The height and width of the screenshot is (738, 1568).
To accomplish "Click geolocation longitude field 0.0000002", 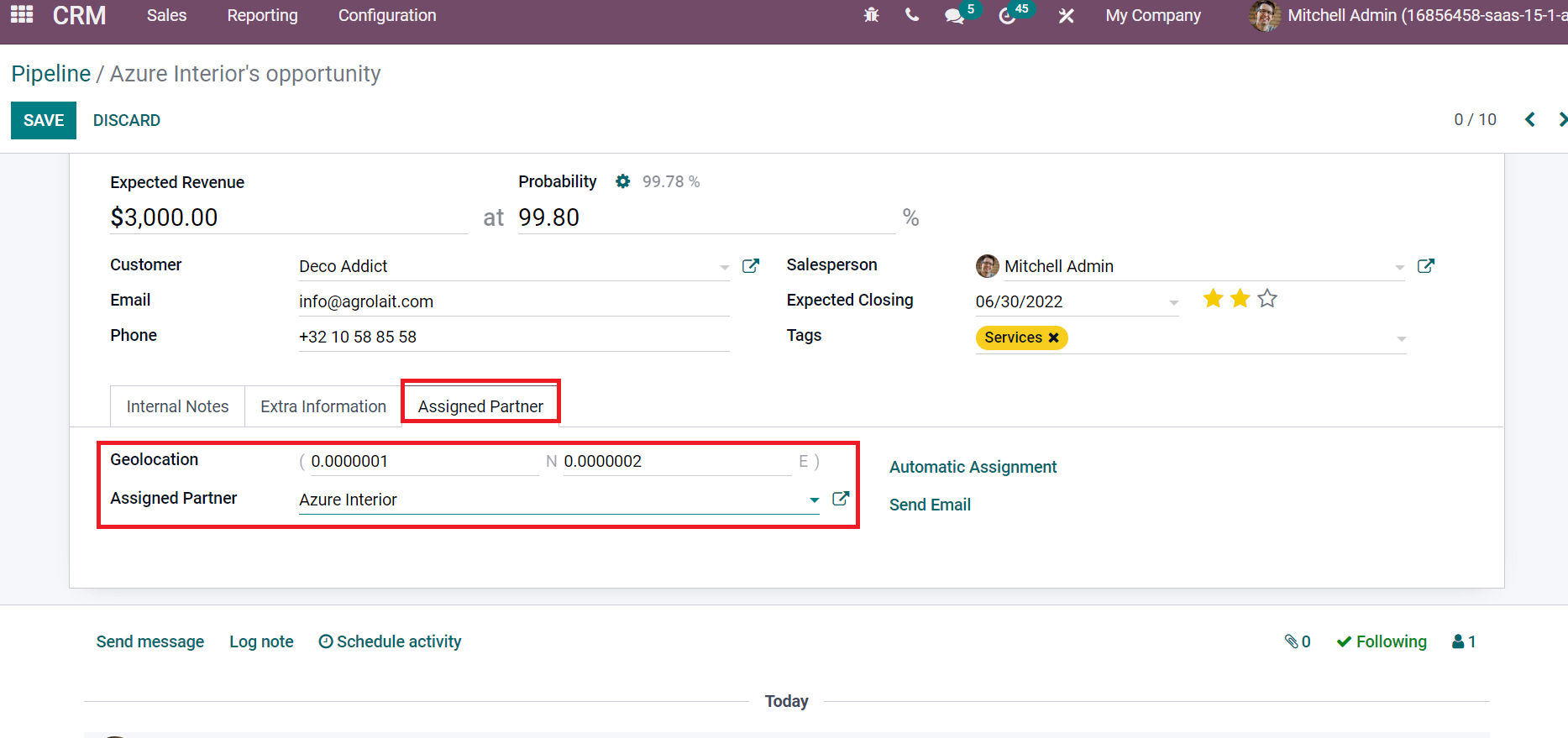I will click(677, 461).
